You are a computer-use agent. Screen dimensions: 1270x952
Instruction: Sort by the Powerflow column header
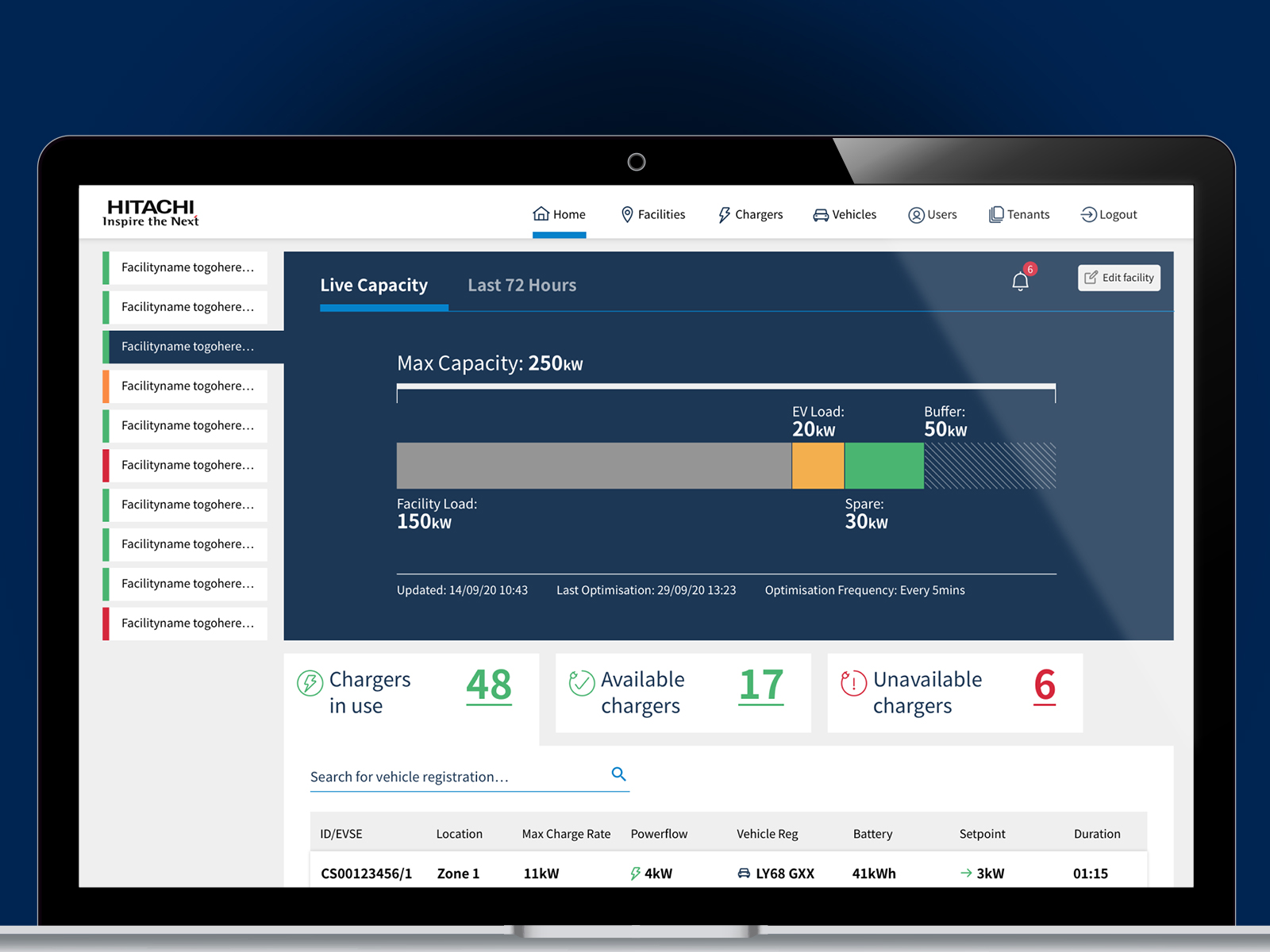click(x=660, y=834)
